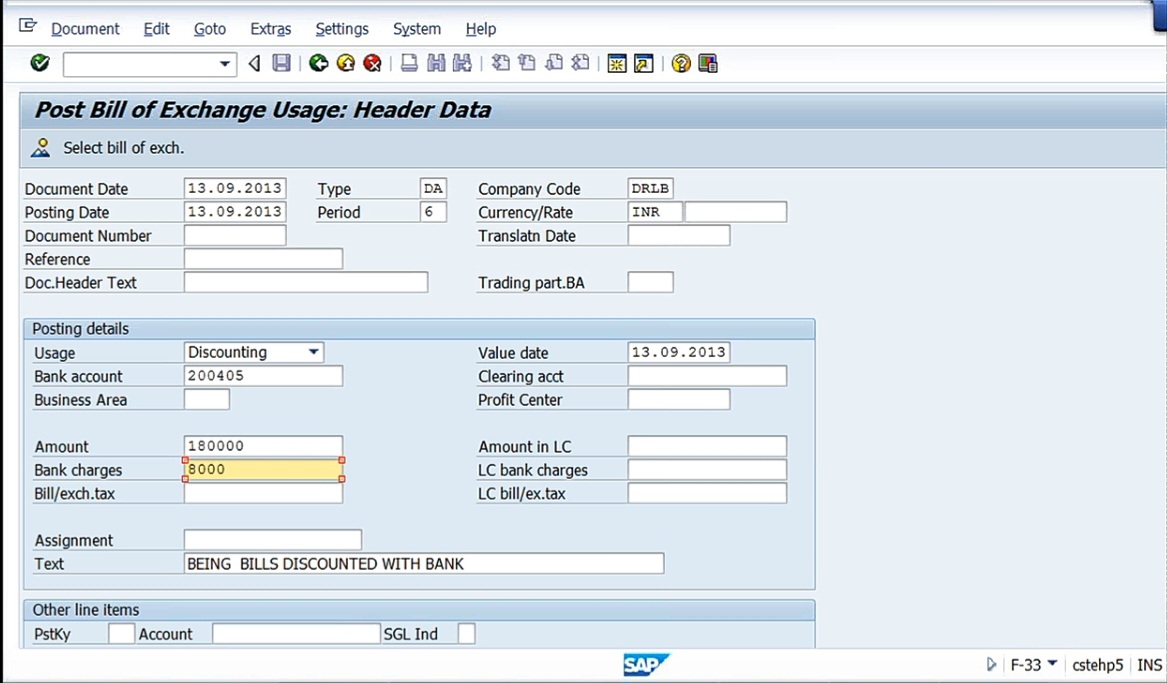Screen dimensions: 1167x683
Task: Click the Print icon
Action: [x=409, y=63]
